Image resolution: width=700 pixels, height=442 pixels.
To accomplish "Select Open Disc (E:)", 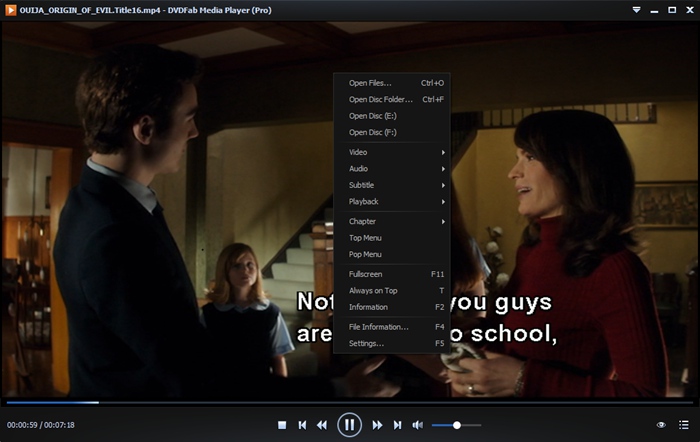I will pos(392,116).
